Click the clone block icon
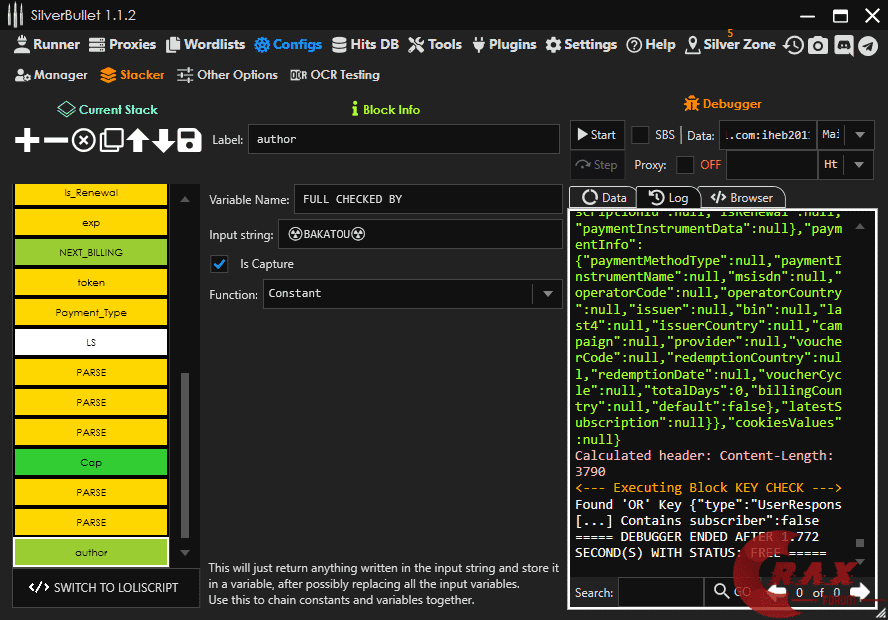This screenshot has height=620, width=888. click(111, 141)
